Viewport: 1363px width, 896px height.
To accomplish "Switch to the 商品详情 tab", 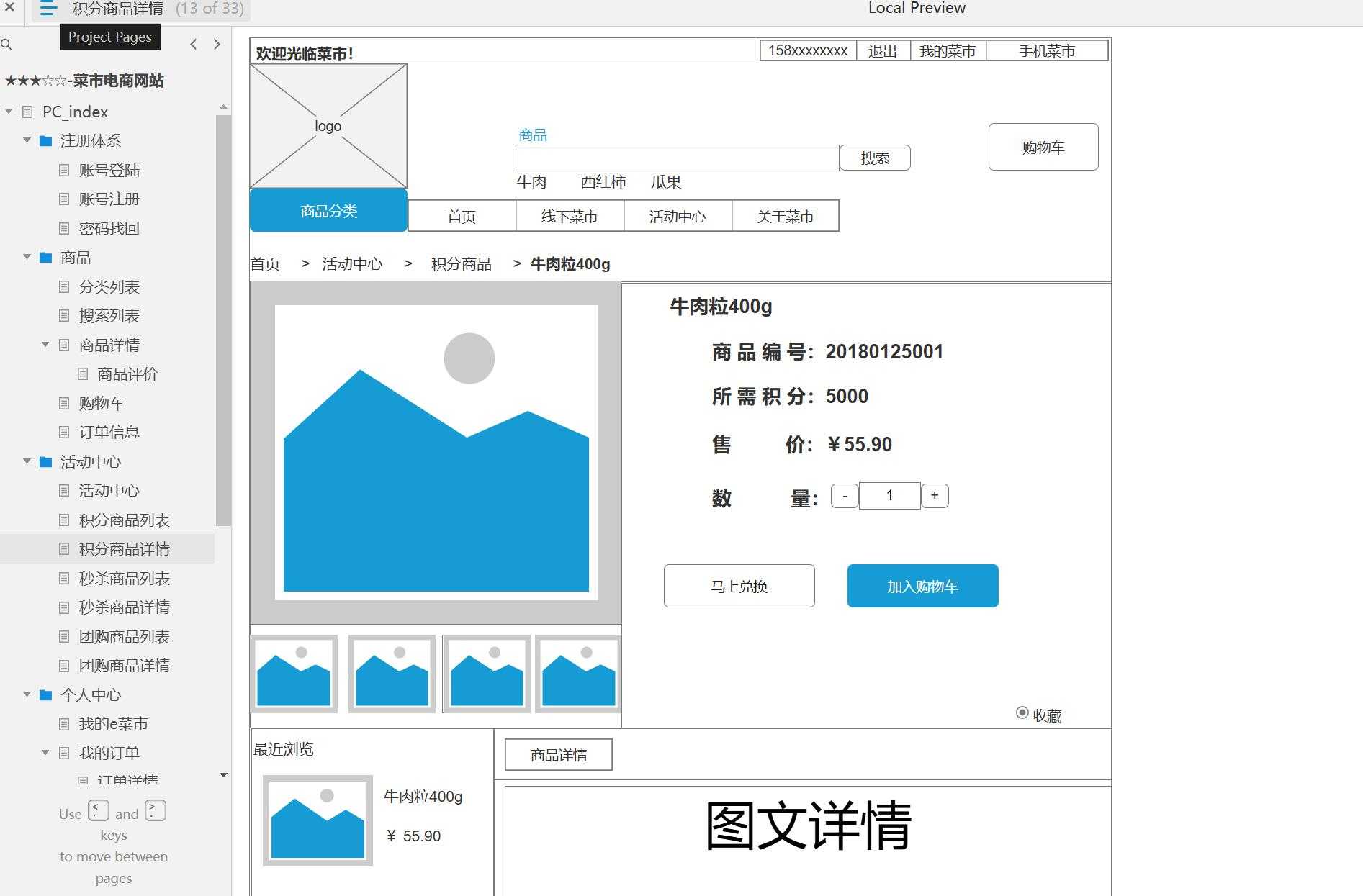I will [559, 755].
